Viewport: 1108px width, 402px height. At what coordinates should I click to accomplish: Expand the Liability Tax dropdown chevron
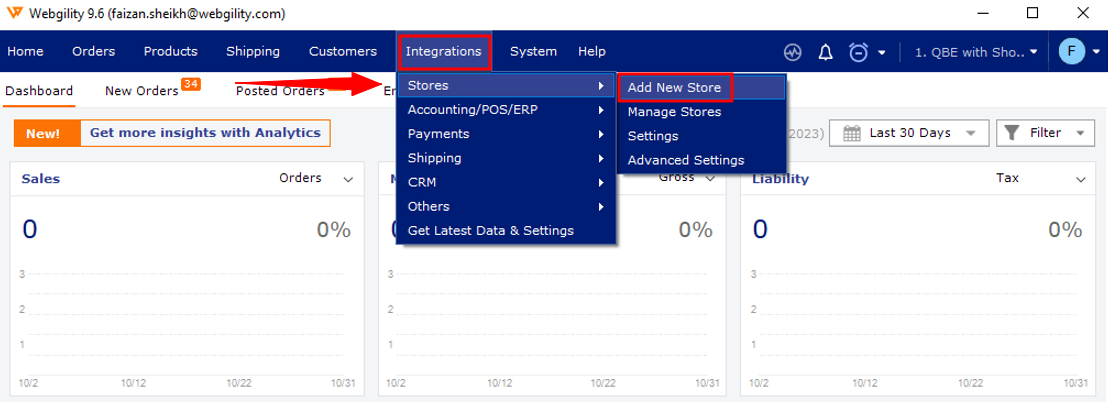click(1080, 179)
